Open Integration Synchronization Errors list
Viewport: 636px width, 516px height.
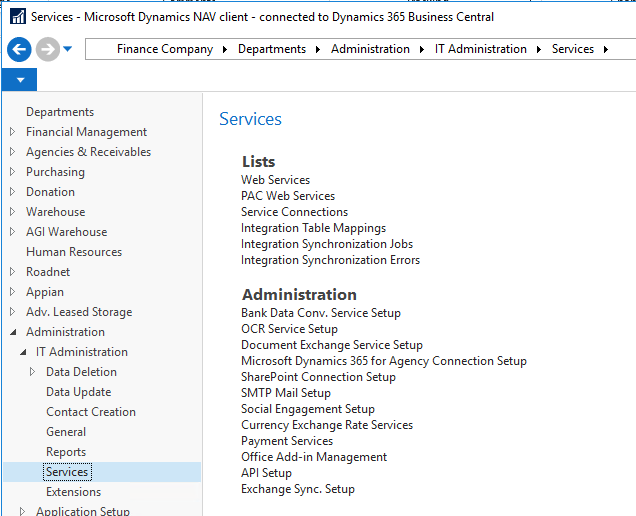330,260
